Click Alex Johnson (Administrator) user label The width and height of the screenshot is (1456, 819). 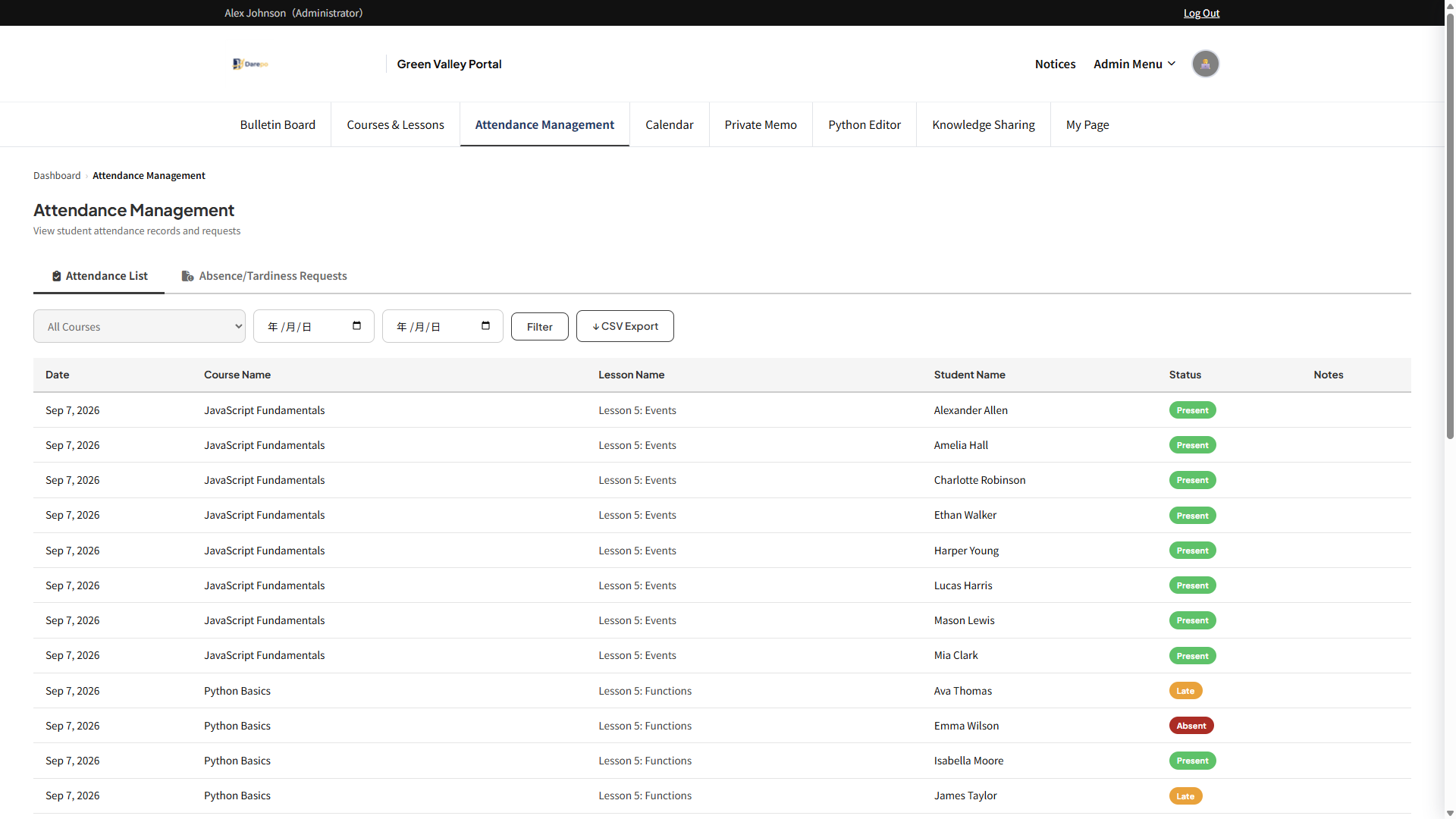293,13
